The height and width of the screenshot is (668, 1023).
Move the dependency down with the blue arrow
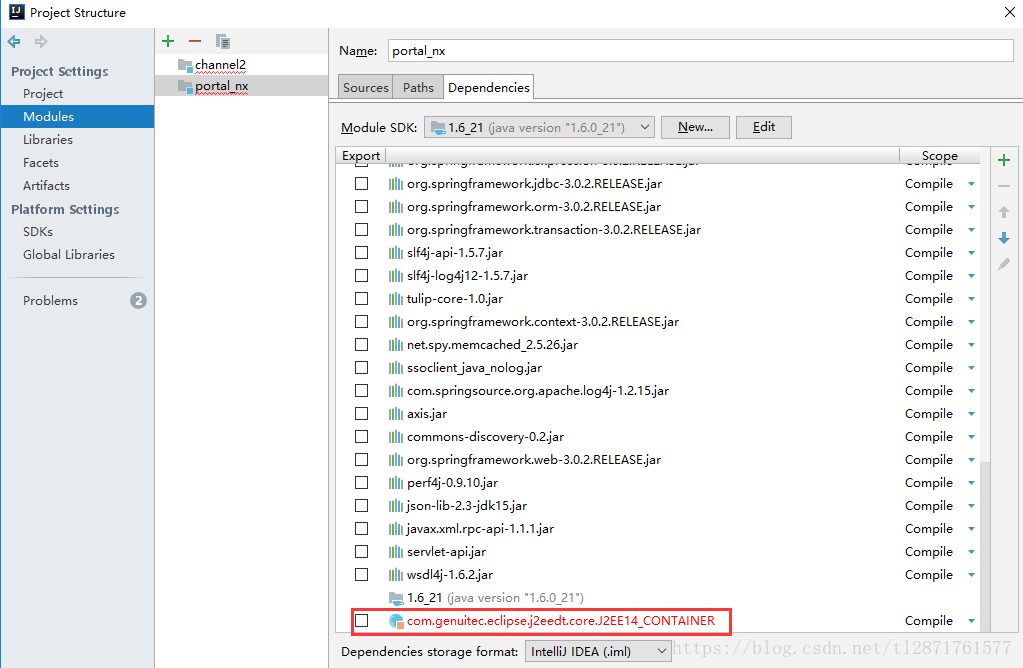click(x=1004, y=238)
